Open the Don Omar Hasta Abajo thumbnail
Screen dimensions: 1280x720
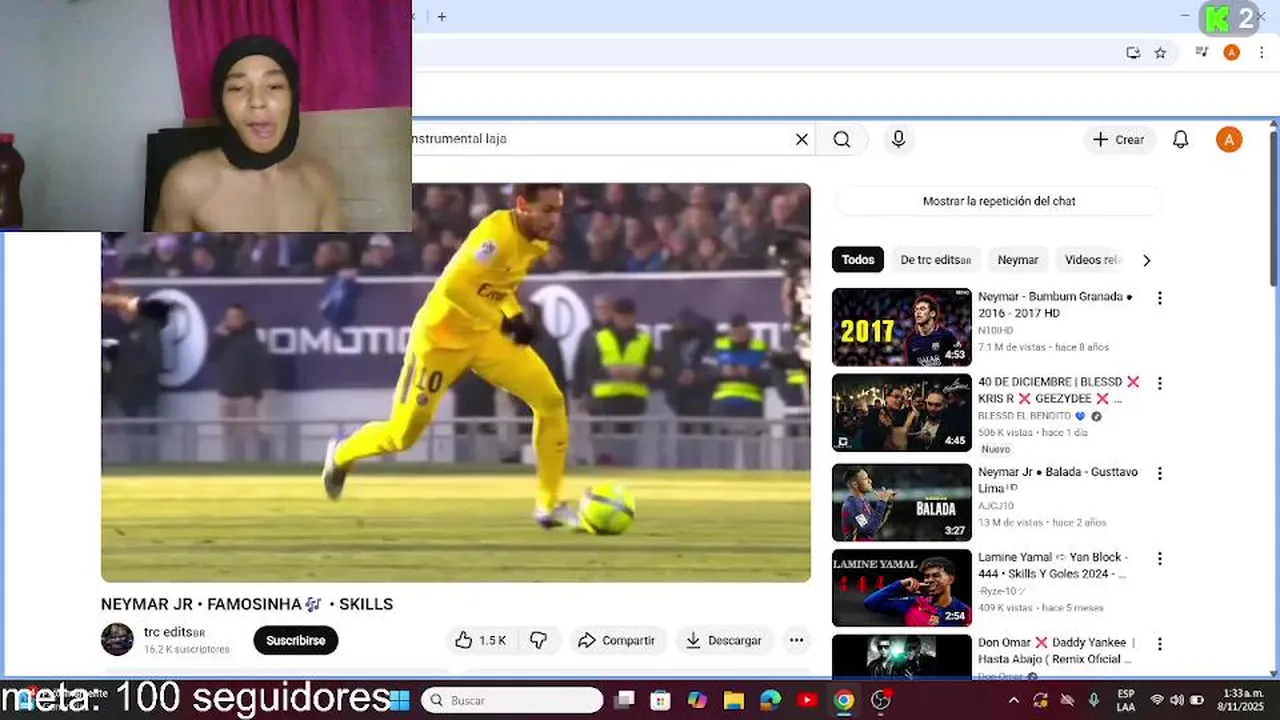pyautogui.click(x=902, y=657)
